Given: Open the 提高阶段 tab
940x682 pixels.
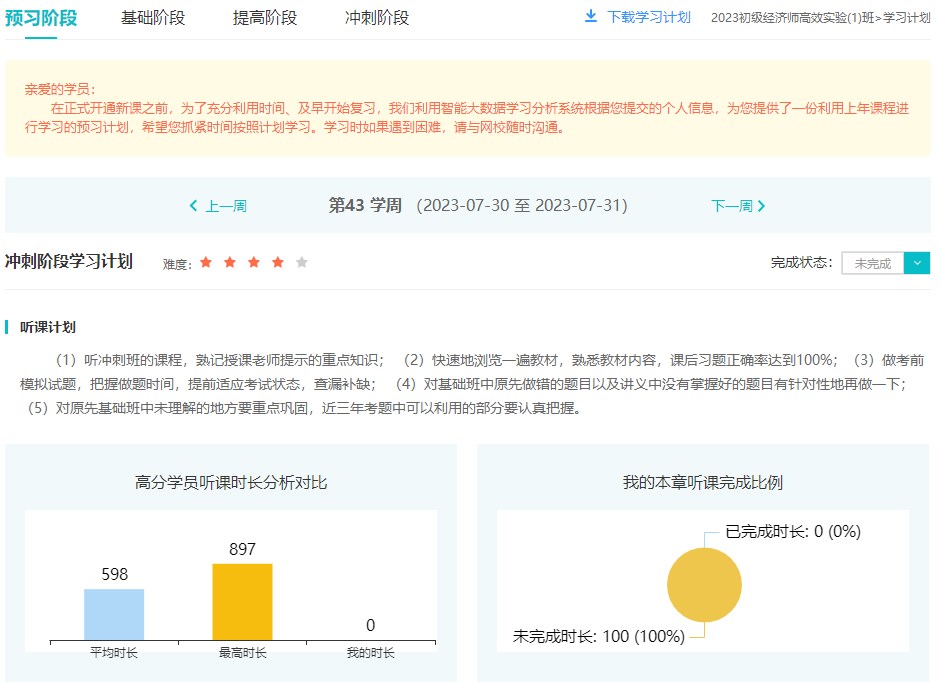Looking at the screenshot, I should pyautogui.click(x=265, y=18).
